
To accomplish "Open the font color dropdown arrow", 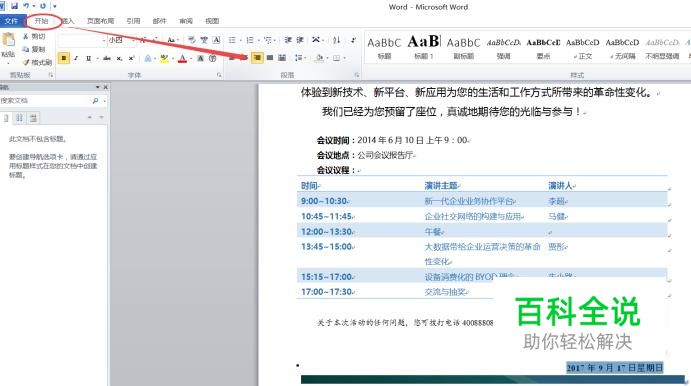I will pyautogui.click(x=190, y=58).
